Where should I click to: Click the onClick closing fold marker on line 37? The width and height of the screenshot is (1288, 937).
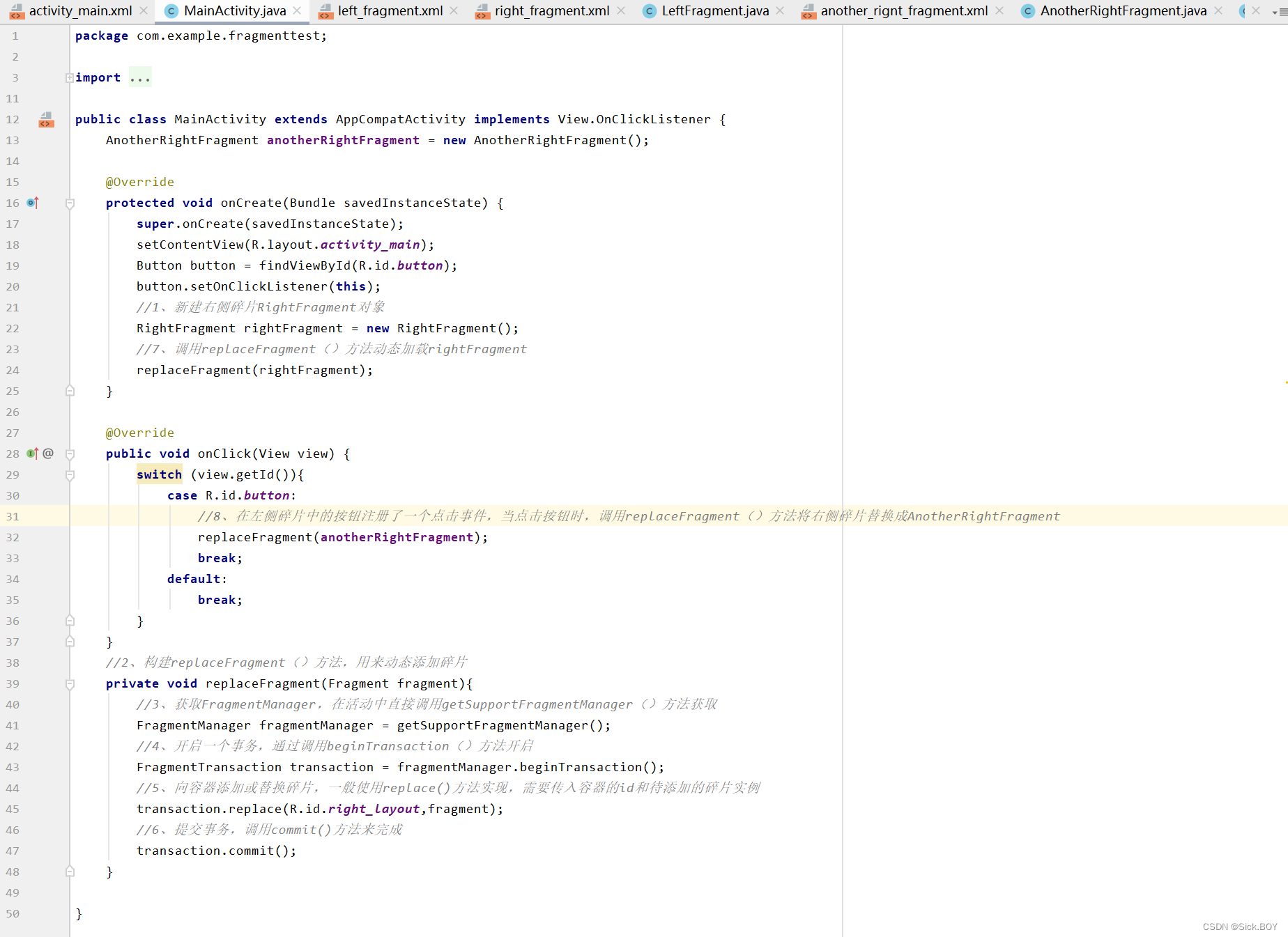click(x=70, y=642)
